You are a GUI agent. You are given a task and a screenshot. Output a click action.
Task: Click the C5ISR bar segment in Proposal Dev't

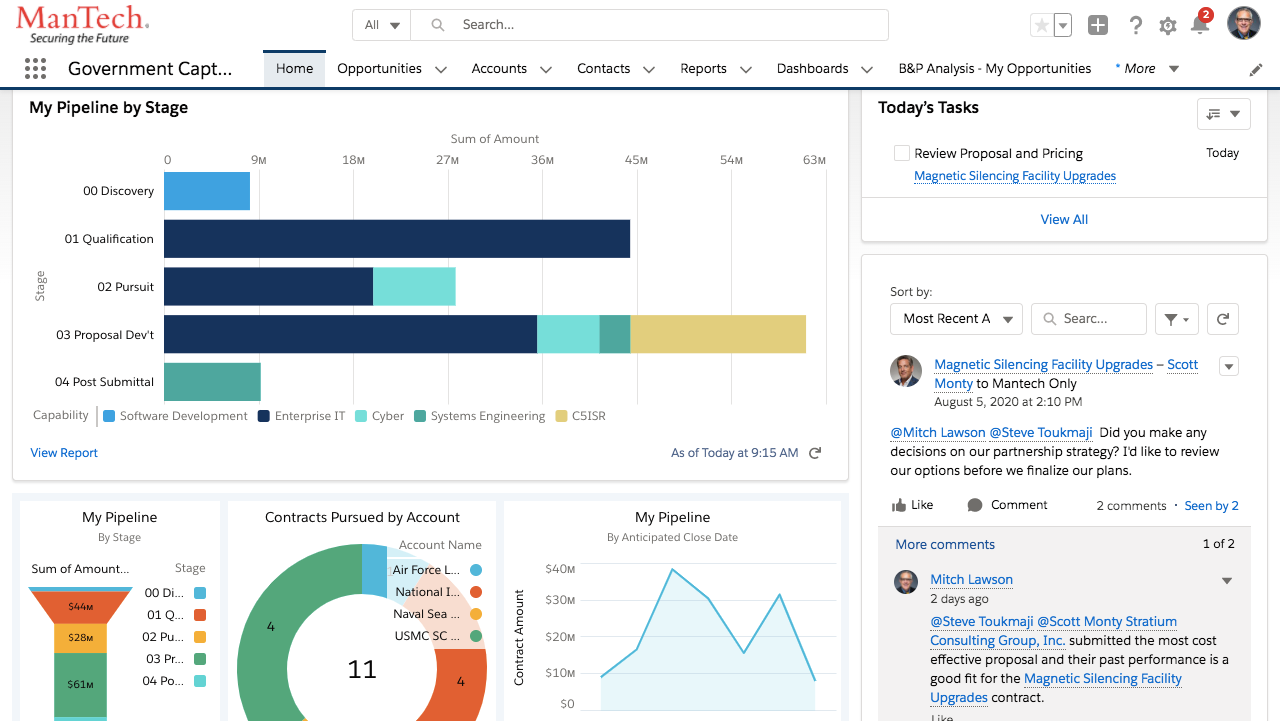click(717, 334)
